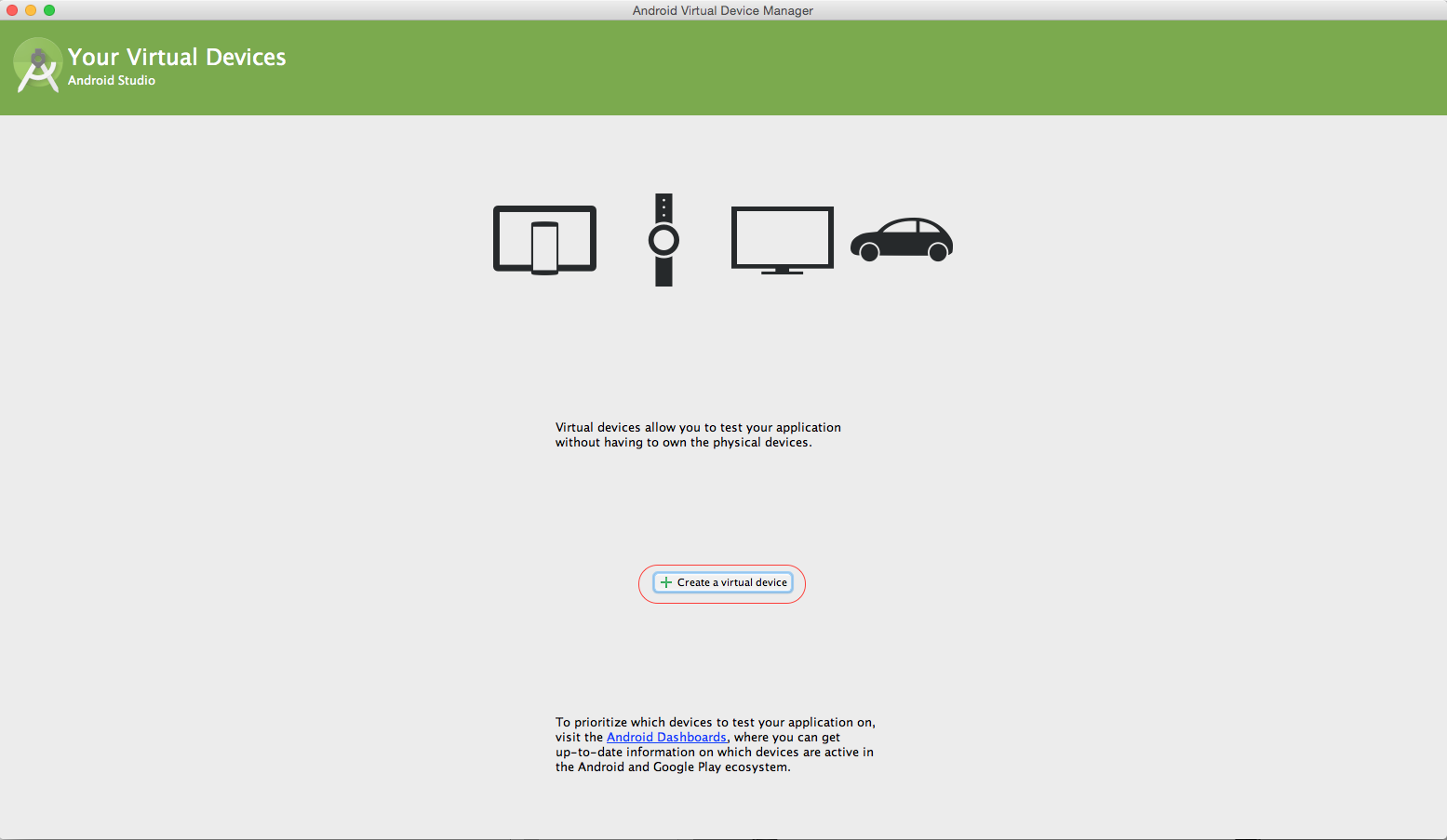Click the tablet and phone device icon
The image size is (1447, 840).
point(544,240)
